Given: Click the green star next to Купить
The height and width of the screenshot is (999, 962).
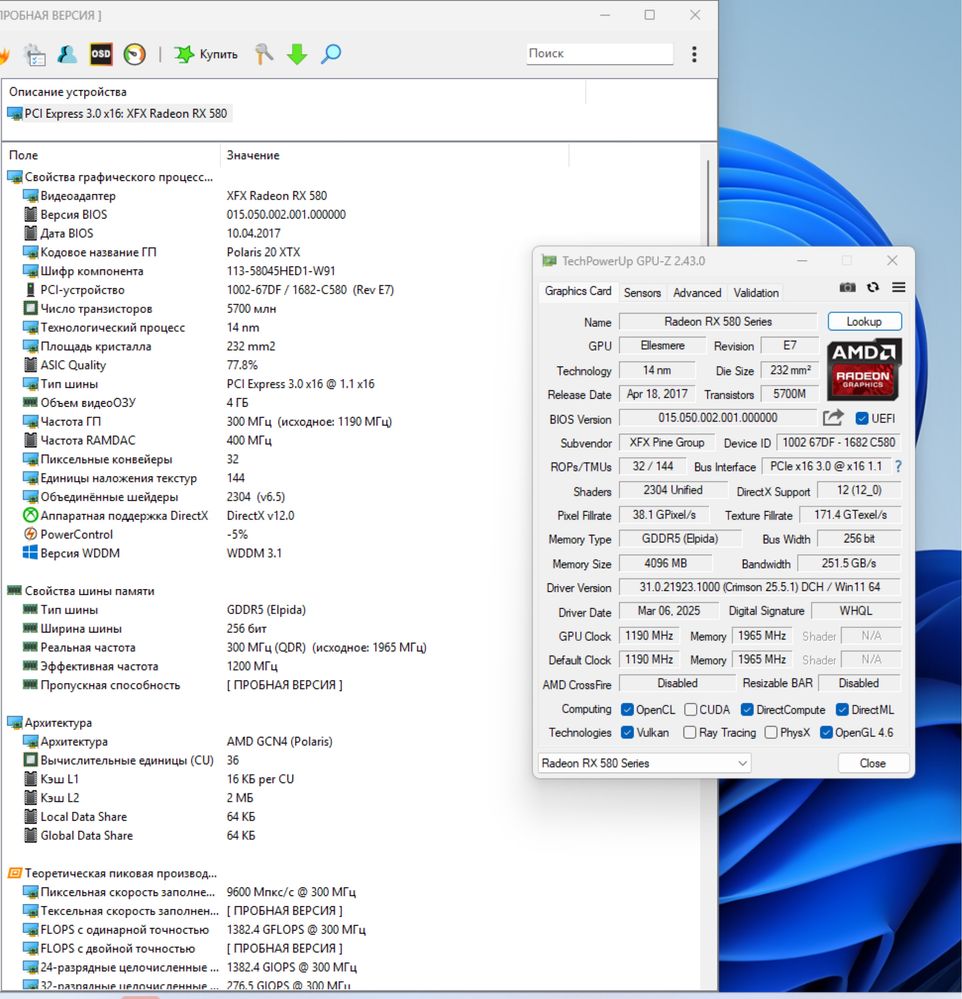Looking at the screenshot, I should point(184,54).
